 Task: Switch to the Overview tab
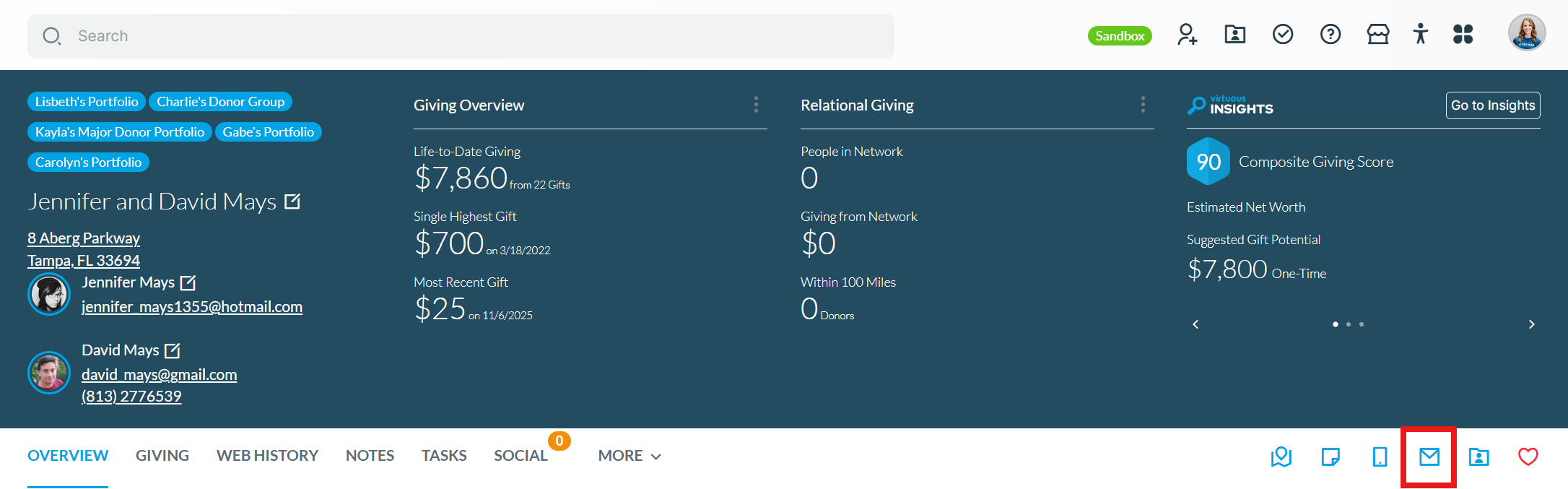68,456
